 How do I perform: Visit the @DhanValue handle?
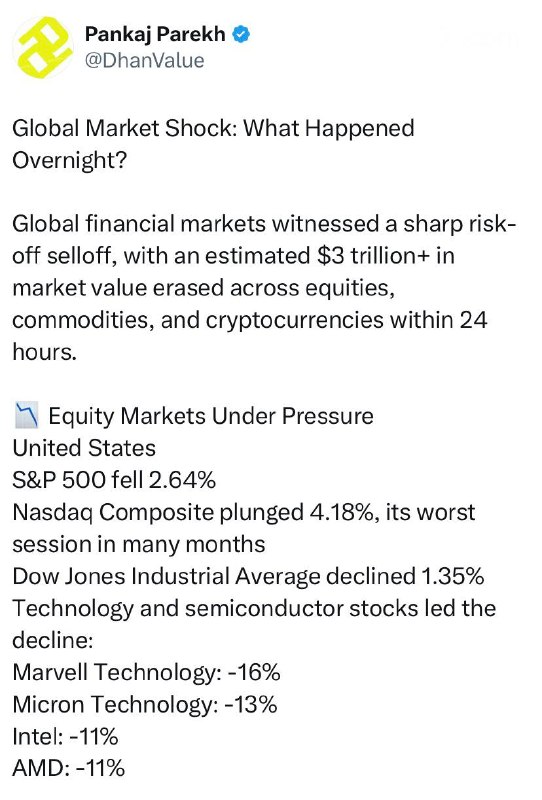point(144,60)
